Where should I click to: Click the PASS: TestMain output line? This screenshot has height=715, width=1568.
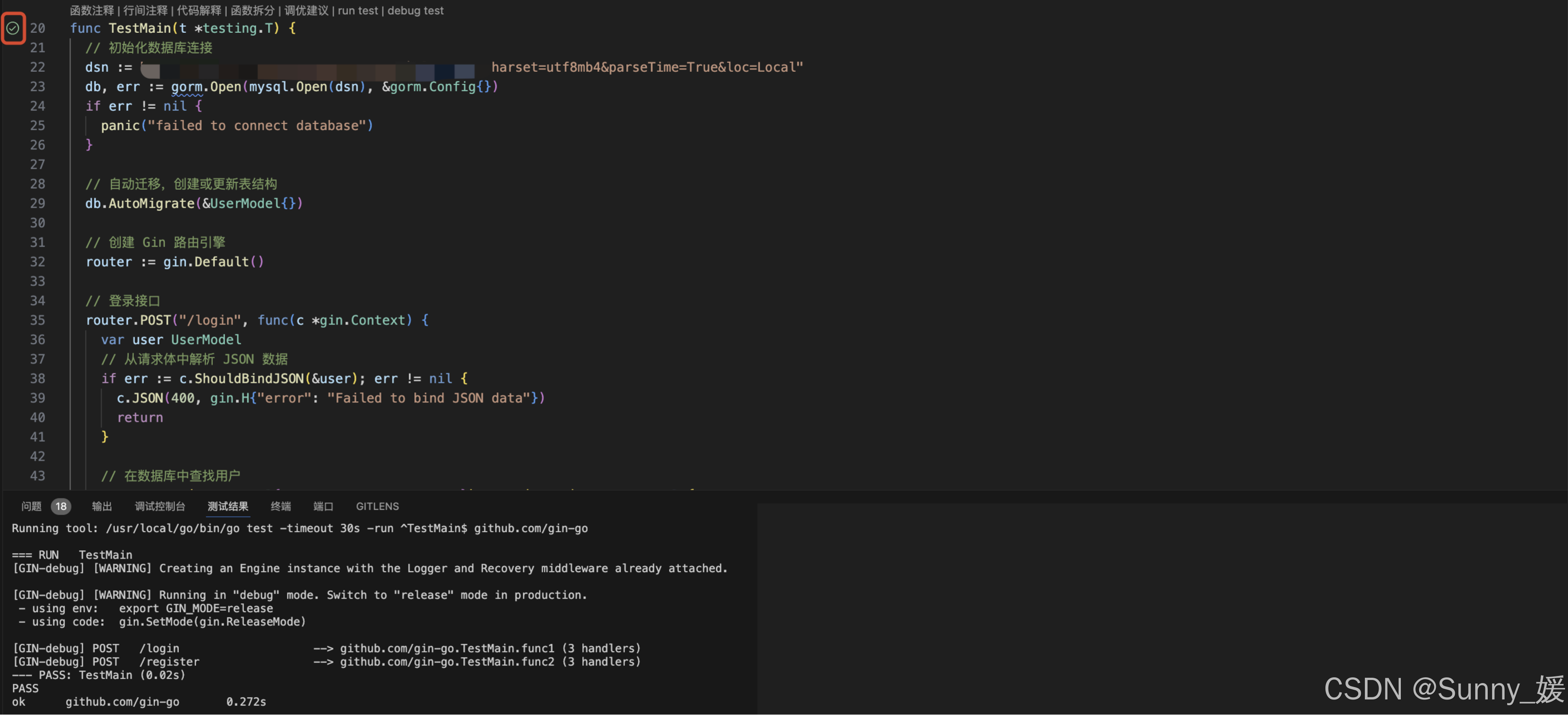point(98,675)
